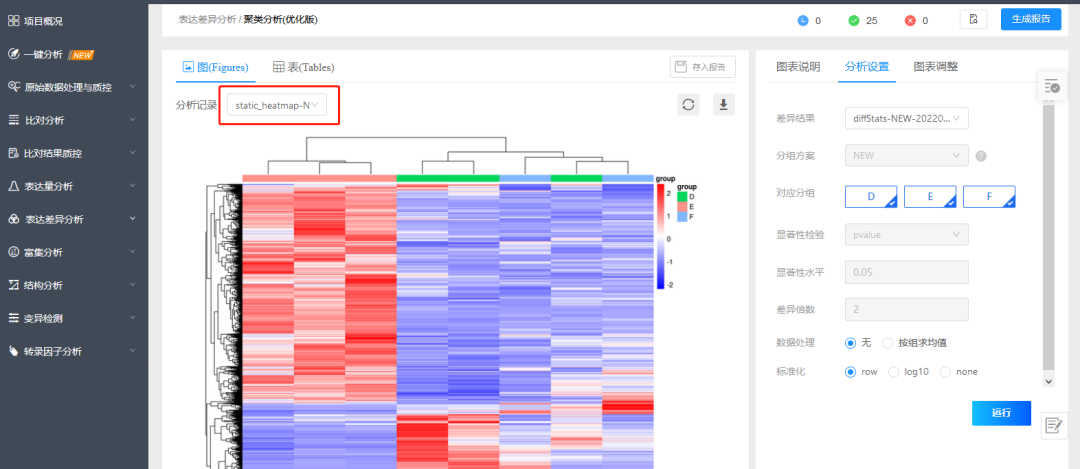Switch to 图(Figures) tab
The image size is (1080, 469).
point(215,67)
